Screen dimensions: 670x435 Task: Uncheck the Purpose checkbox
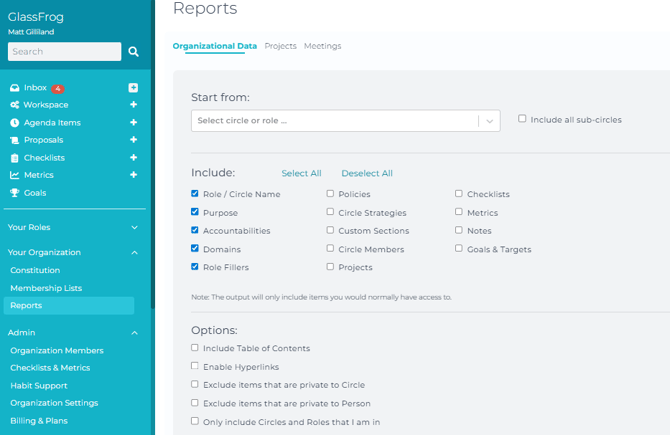pyautogui.click(x=195, y=212)
